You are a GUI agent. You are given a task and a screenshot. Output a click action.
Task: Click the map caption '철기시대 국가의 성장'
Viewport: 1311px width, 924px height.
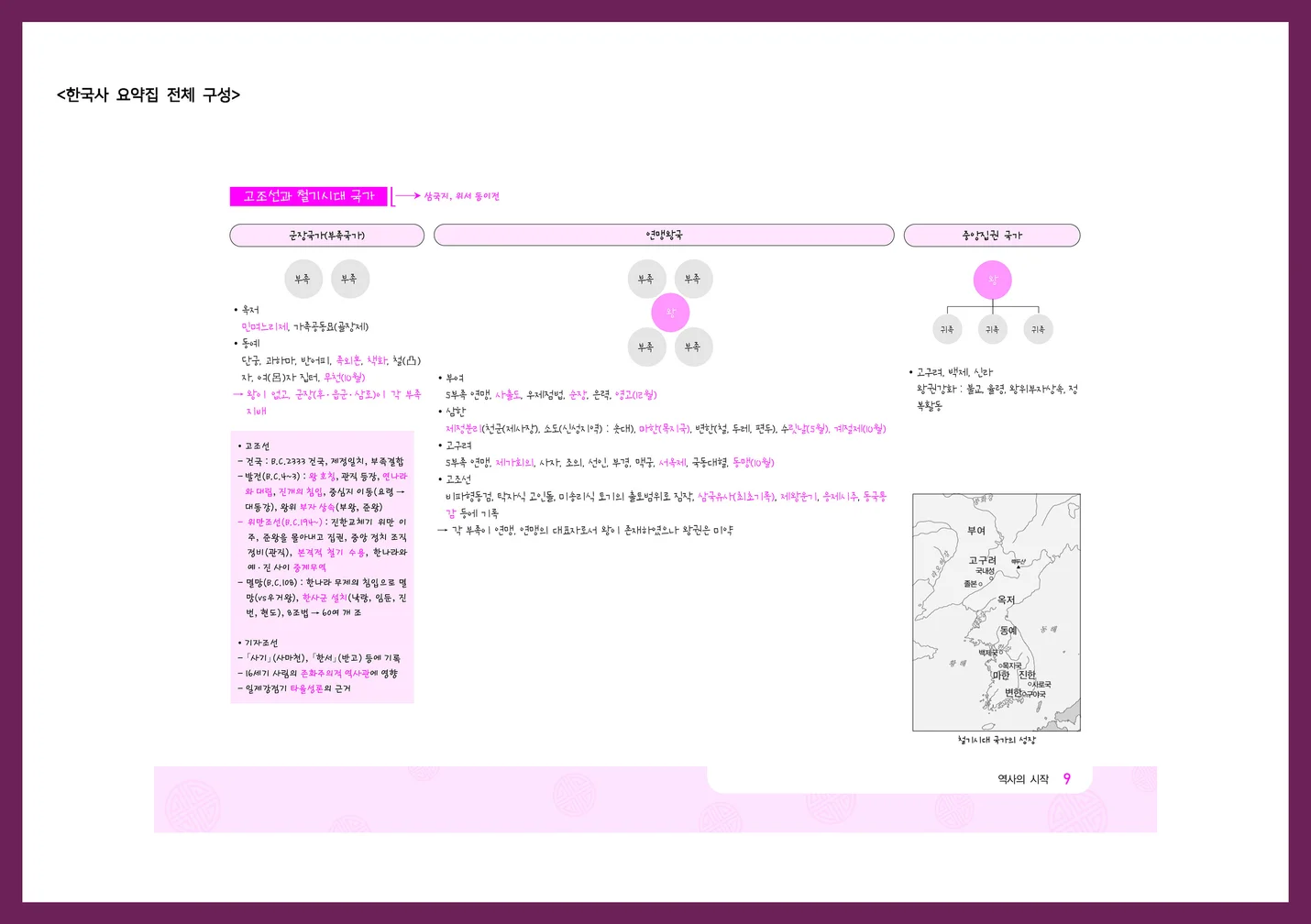(x=997, y=741)
